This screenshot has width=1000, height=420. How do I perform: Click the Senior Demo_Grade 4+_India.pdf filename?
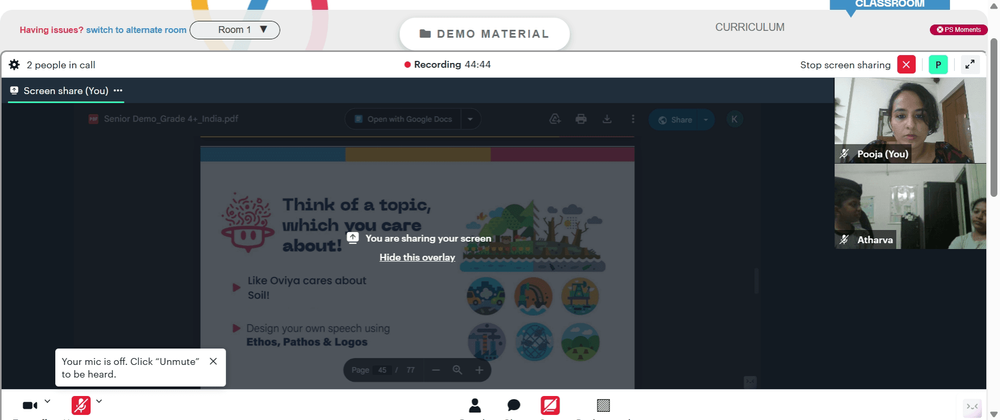pos(171,119)
